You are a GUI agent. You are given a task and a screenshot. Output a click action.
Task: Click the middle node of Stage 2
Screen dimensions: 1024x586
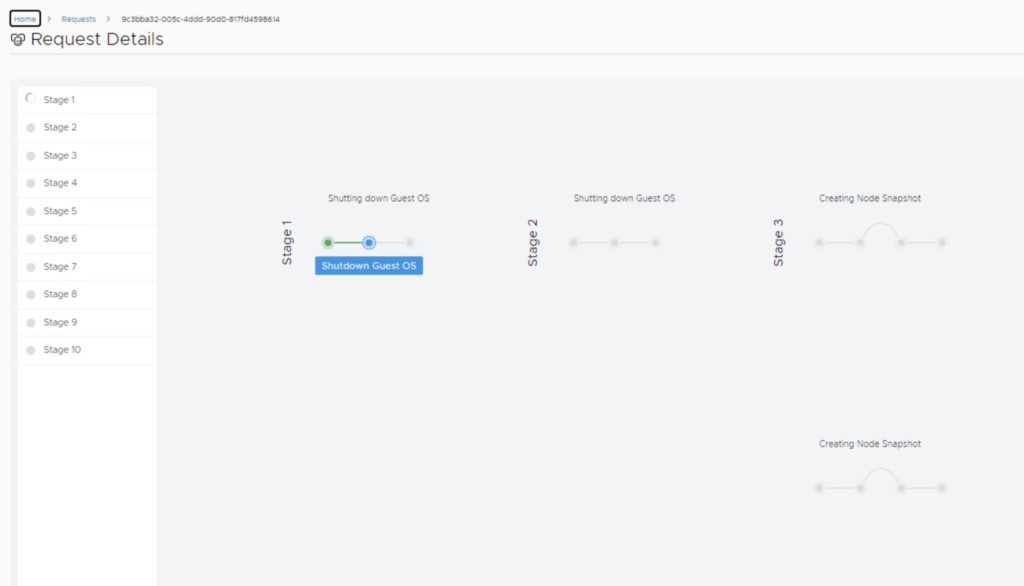(x=615, y=242)
